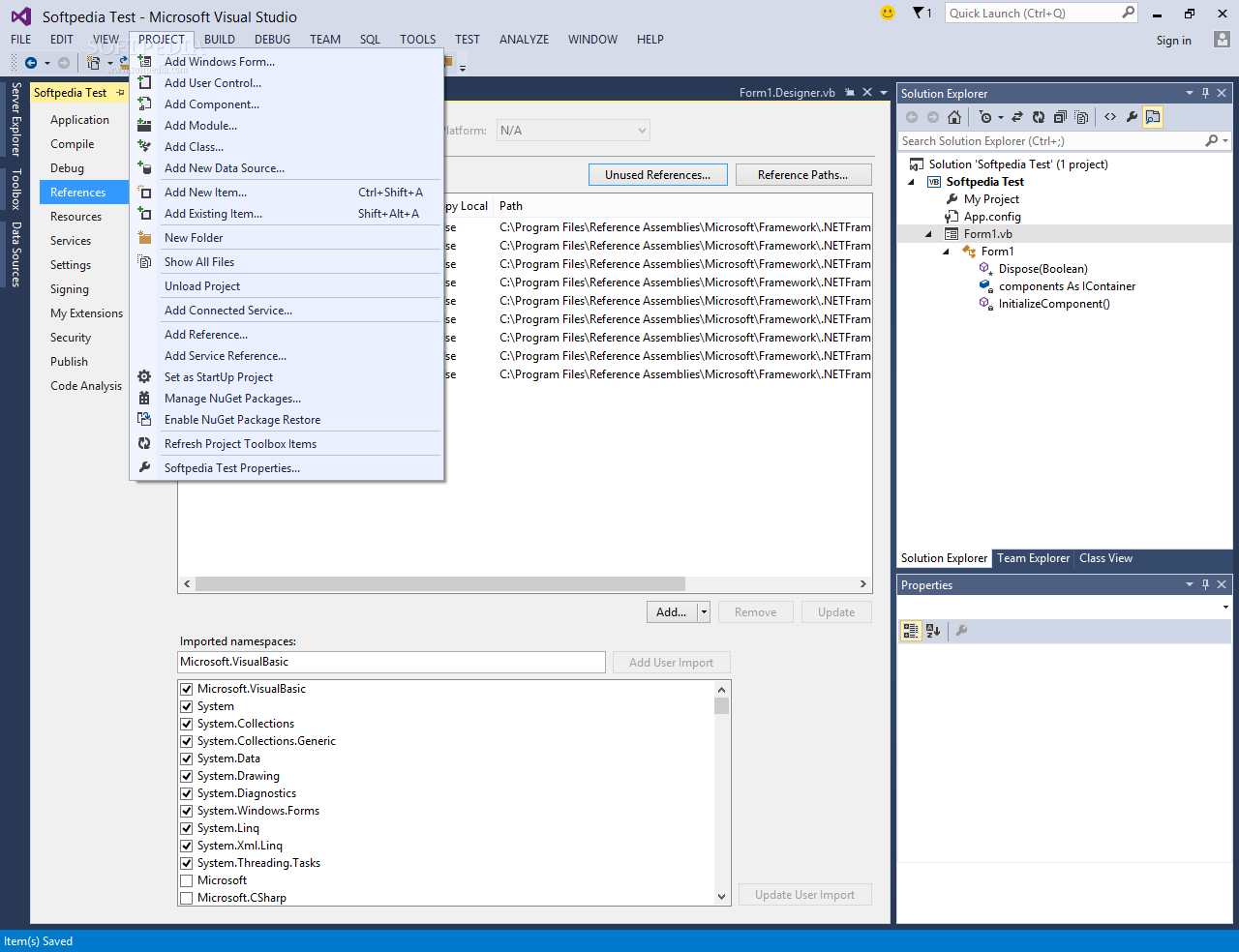The image size is (1239, 952).
Task: Open the Server Explorer side tab
Action: tap(15, 119)
